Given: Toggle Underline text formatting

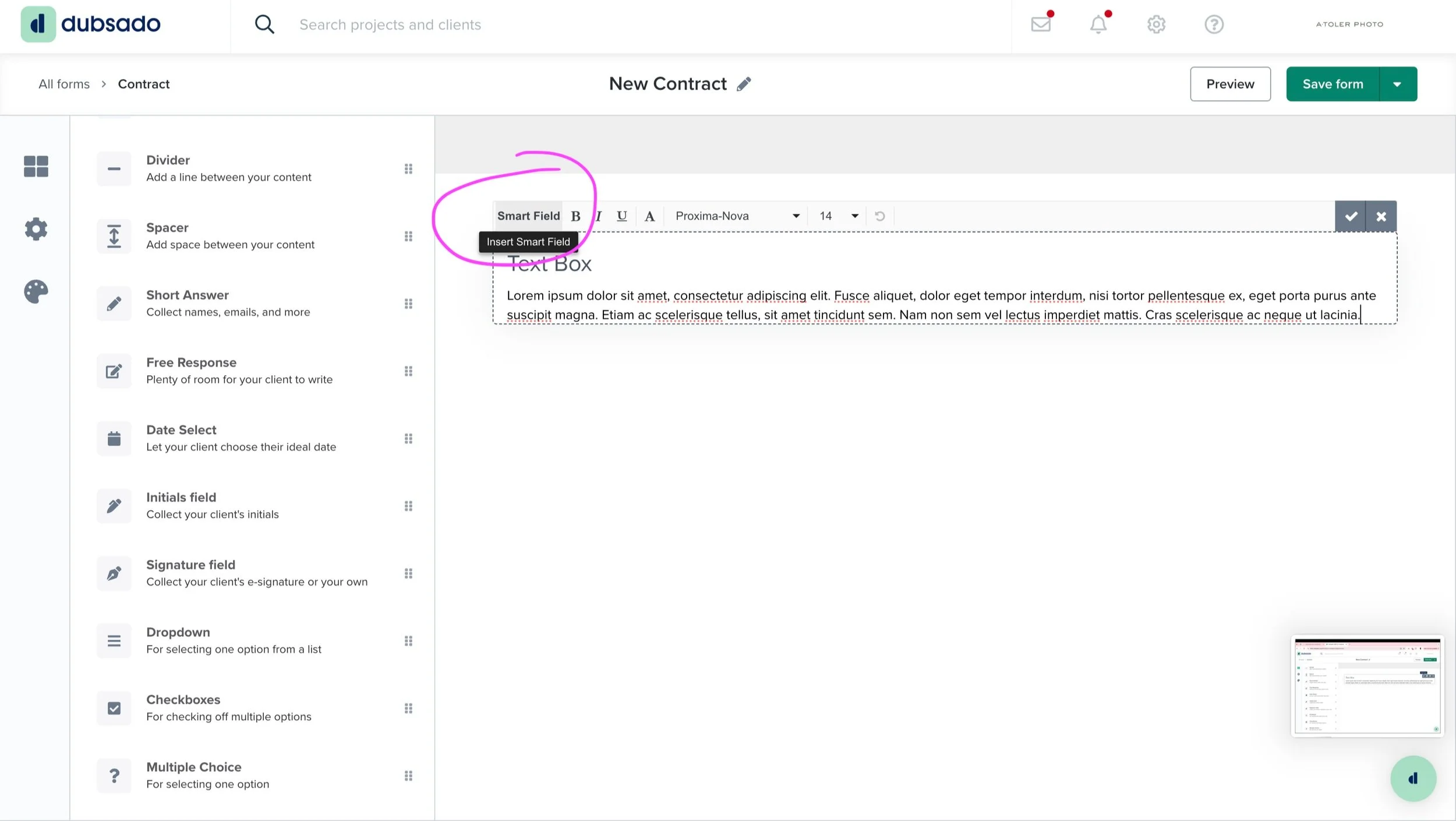Looking at the screenshot, I should click(x=621, y=216).
